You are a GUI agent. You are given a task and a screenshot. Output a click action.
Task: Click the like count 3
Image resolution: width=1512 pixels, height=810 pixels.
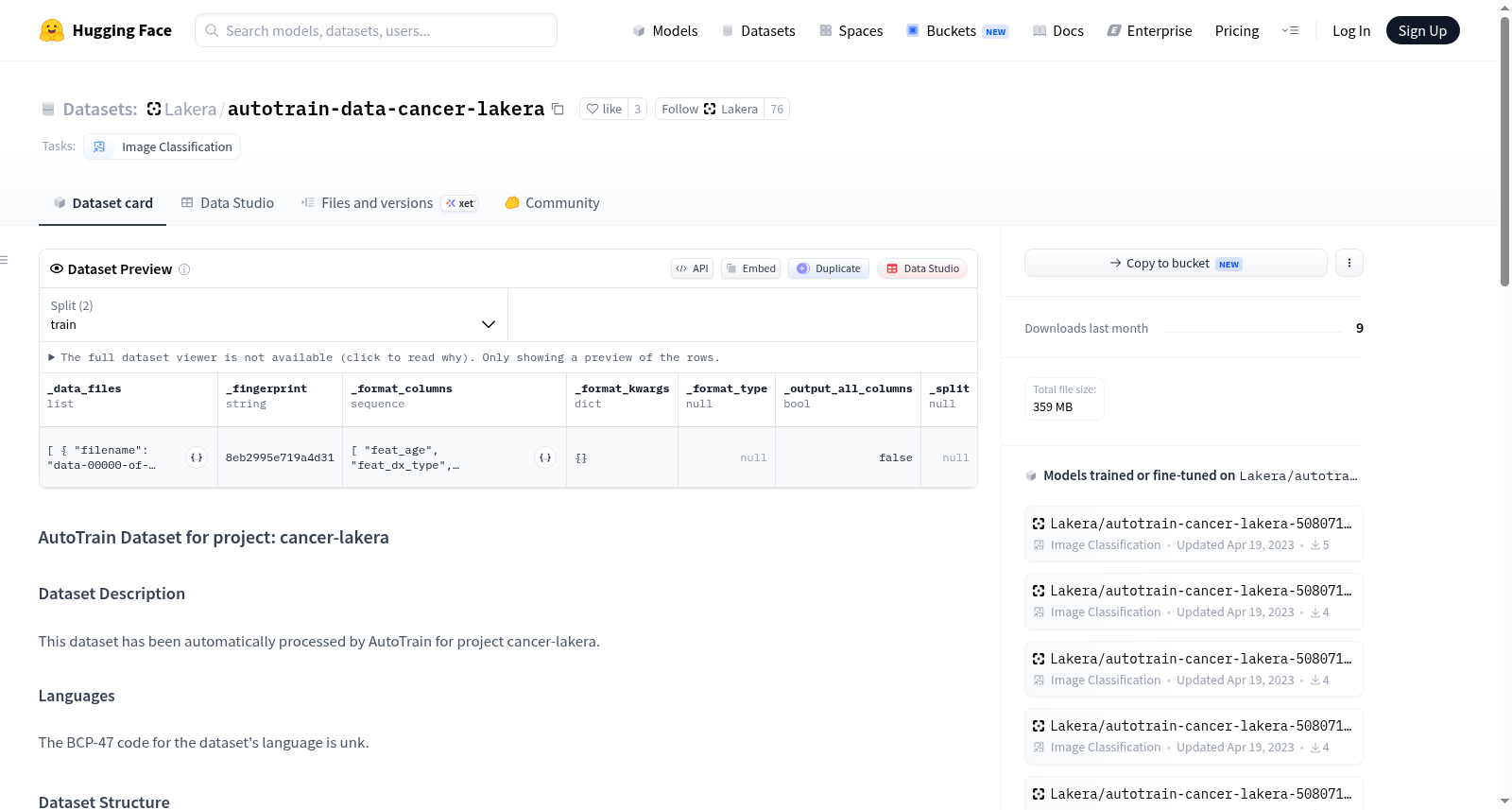pos(638,109)
